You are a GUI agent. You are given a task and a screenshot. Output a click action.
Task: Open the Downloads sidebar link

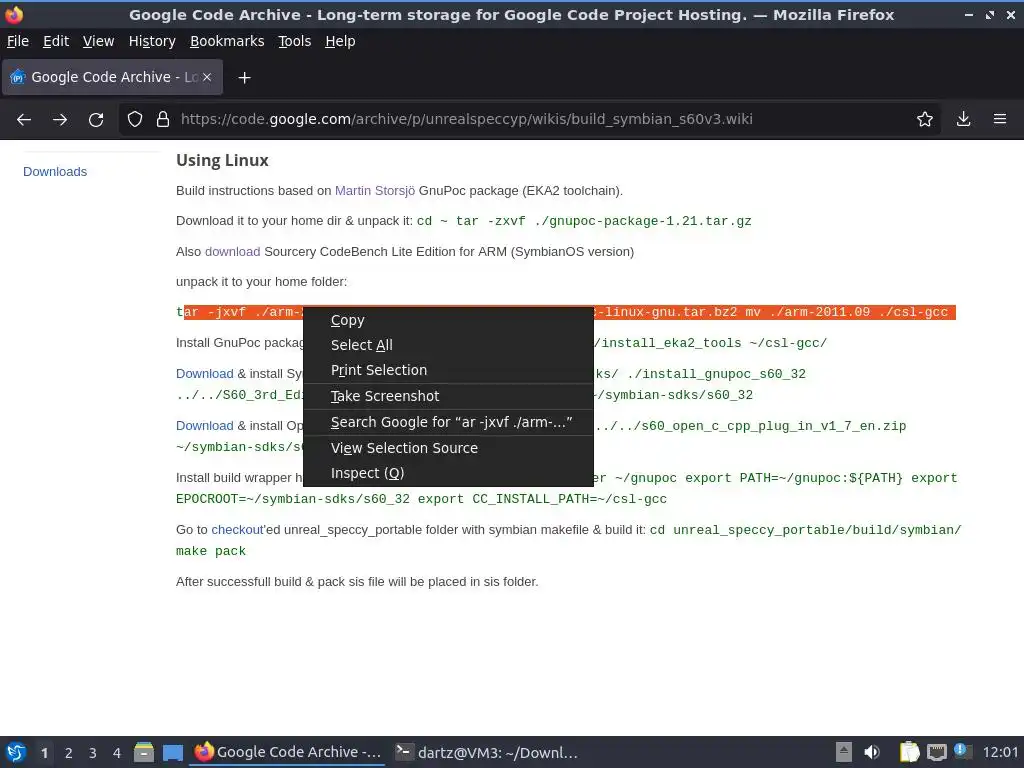click(x=55, y=172)
